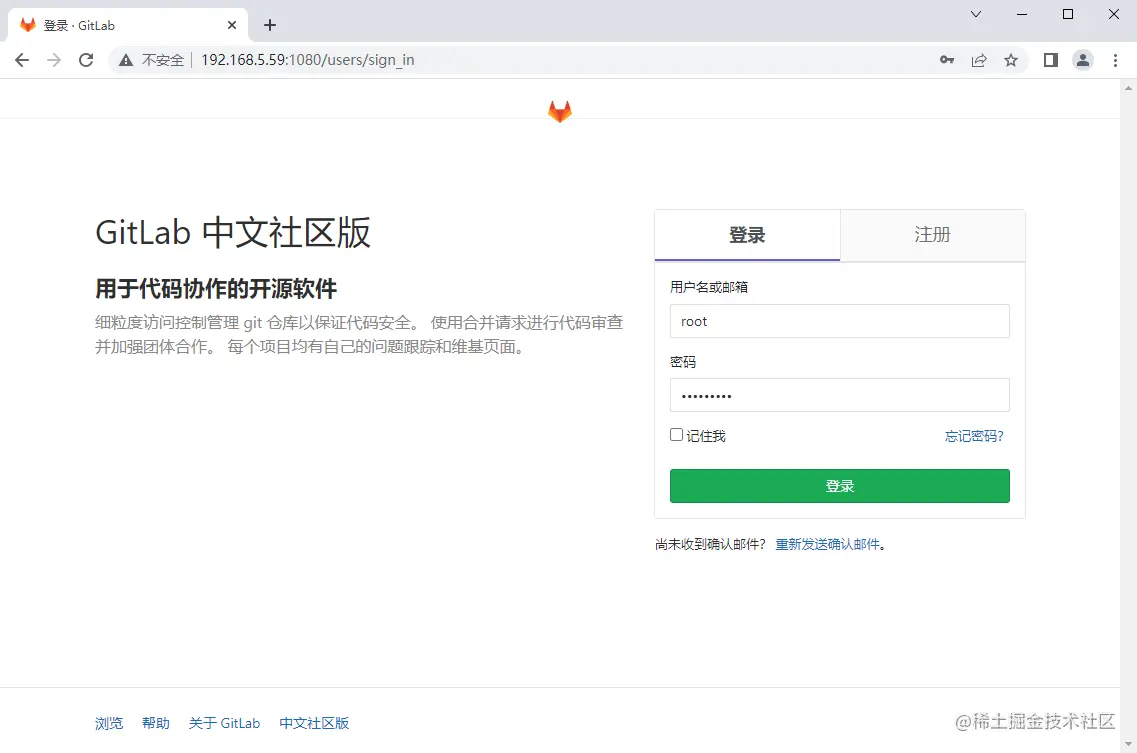Maximize the browser window
The image size is (1137, 753).
pos(1067,14)
